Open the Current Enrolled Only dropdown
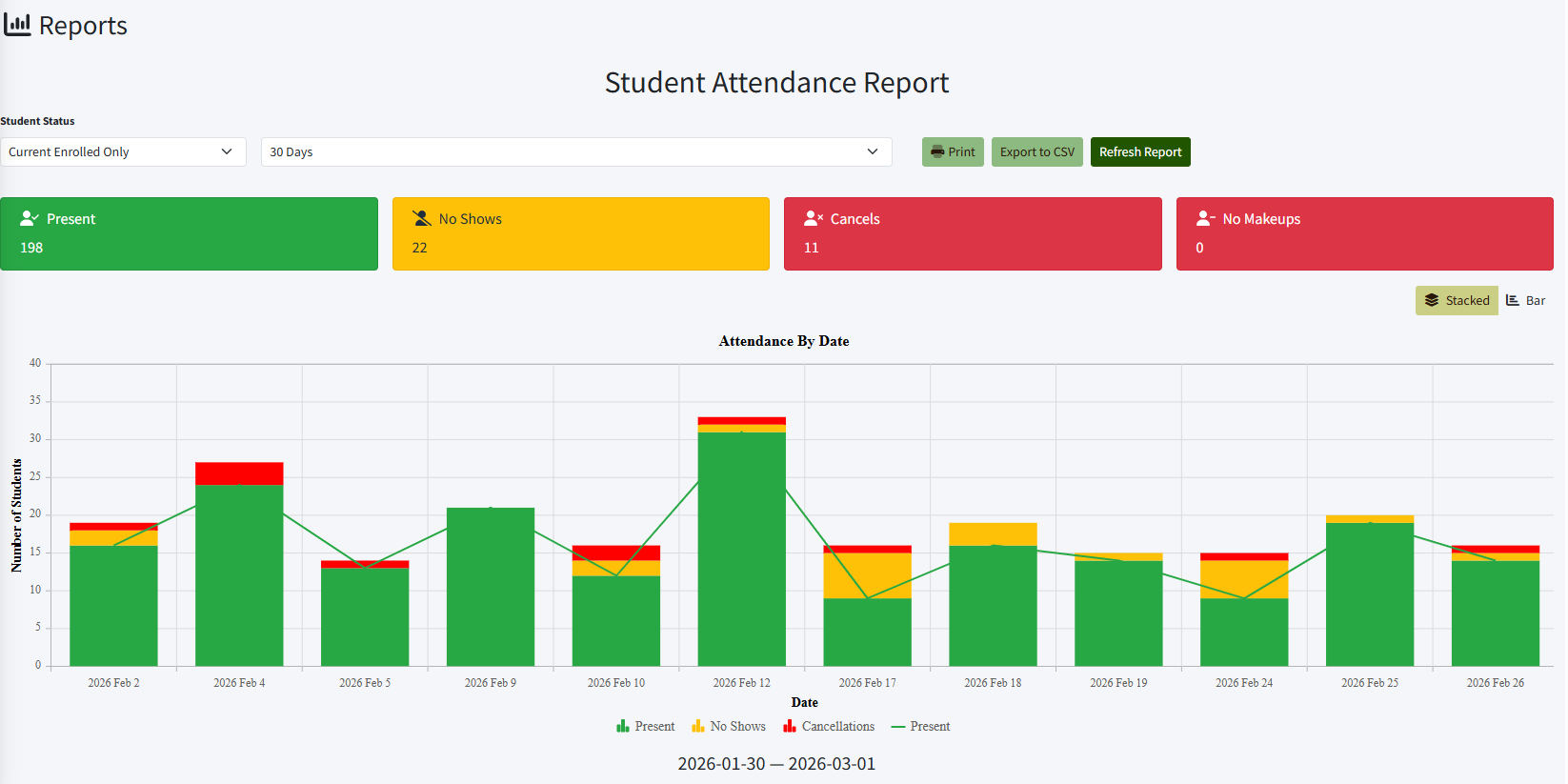Image resolution: width=1568 pixels, height=784 pixels. (x=122, y=152)
